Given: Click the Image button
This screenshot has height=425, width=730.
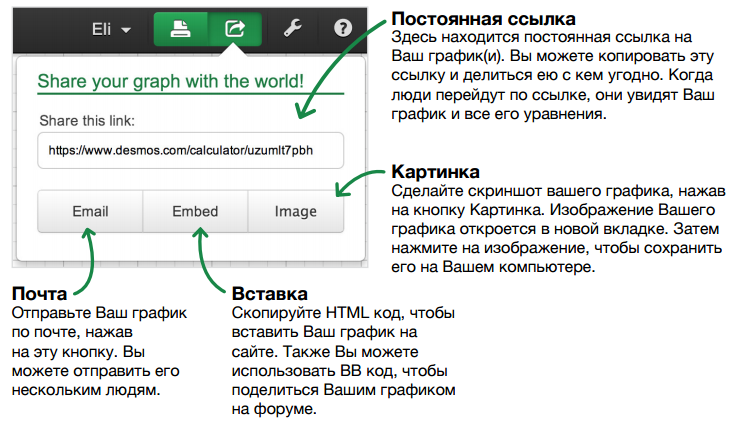Looking at the screenshot, I should pos(296,211).
